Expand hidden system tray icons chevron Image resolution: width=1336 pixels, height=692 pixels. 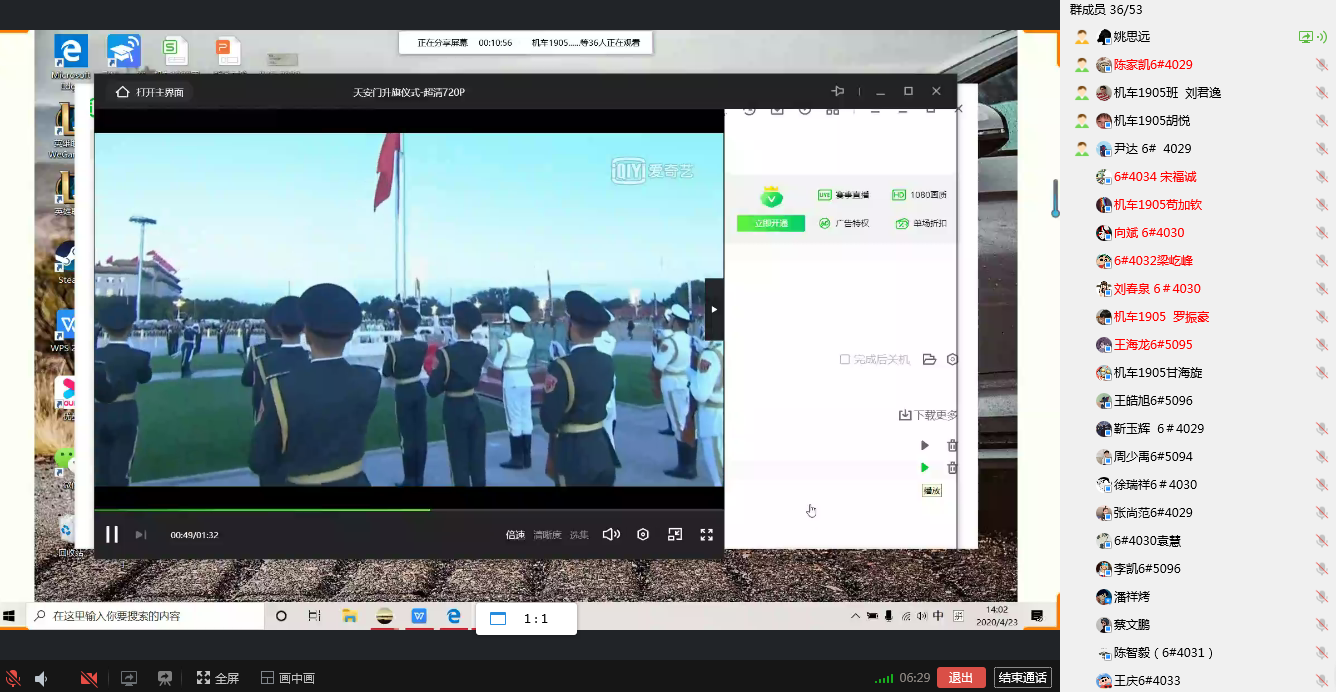click(856, 616)
